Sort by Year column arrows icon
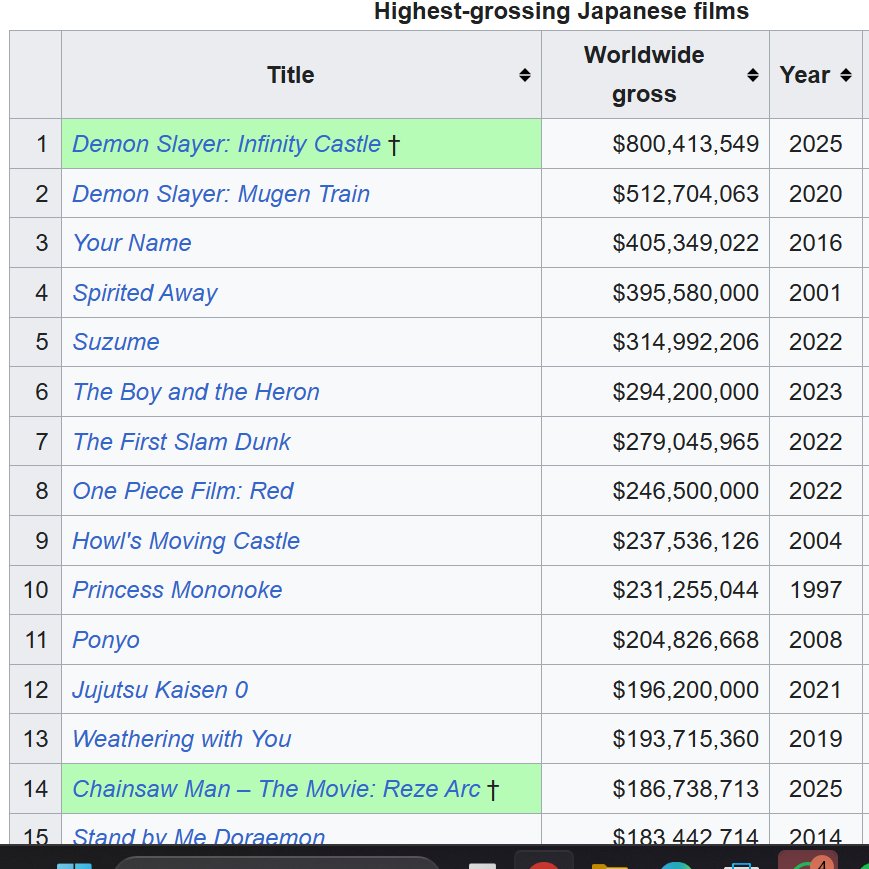This screenshot has width=869, height=869. point(845,75)
